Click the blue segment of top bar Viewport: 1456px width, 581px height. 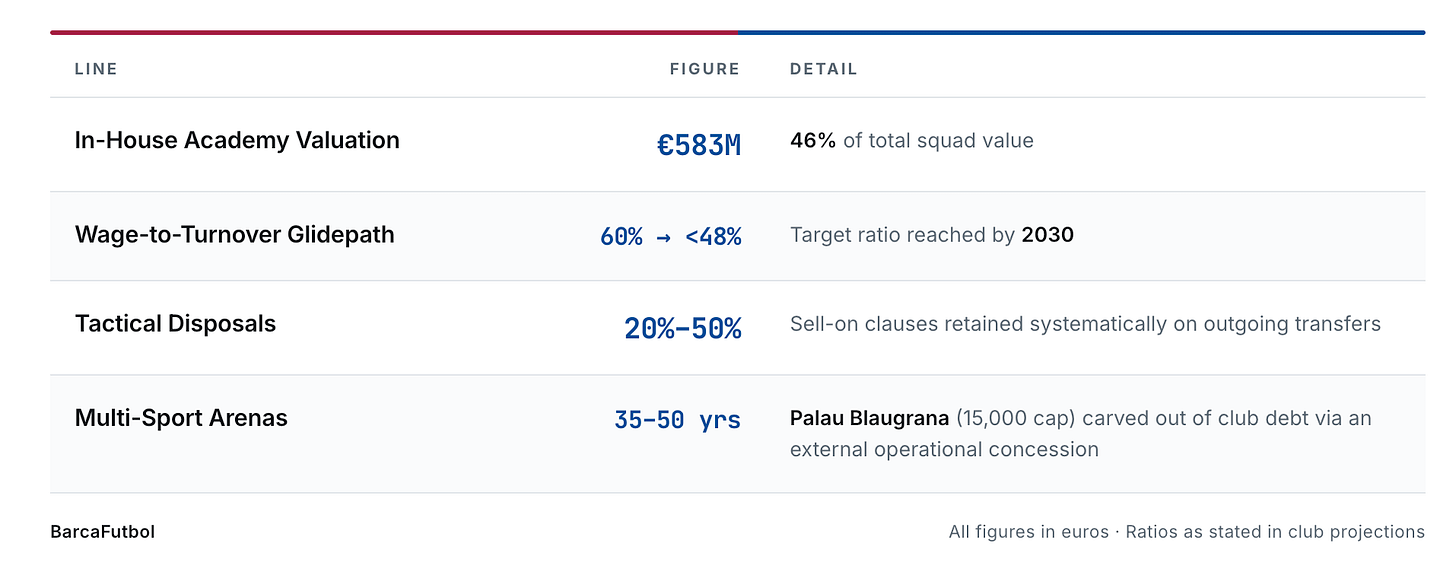[x=1082, y=33]
